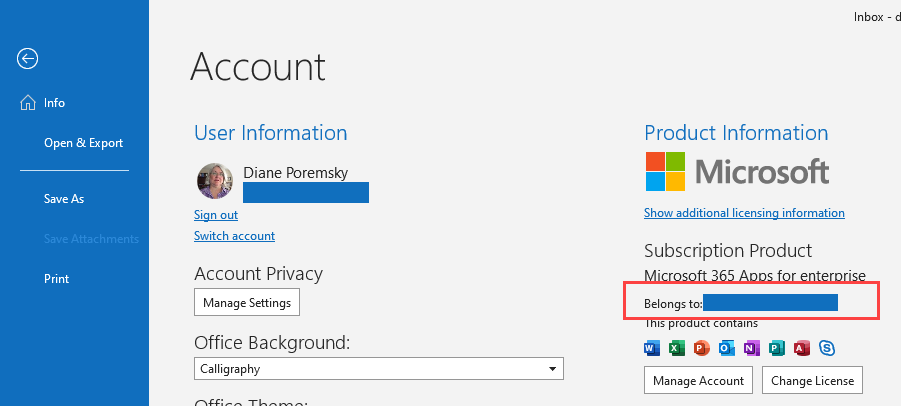901x406 pixels.
Task: Click the Outlook app icon
Action: (x=727, y=348)
